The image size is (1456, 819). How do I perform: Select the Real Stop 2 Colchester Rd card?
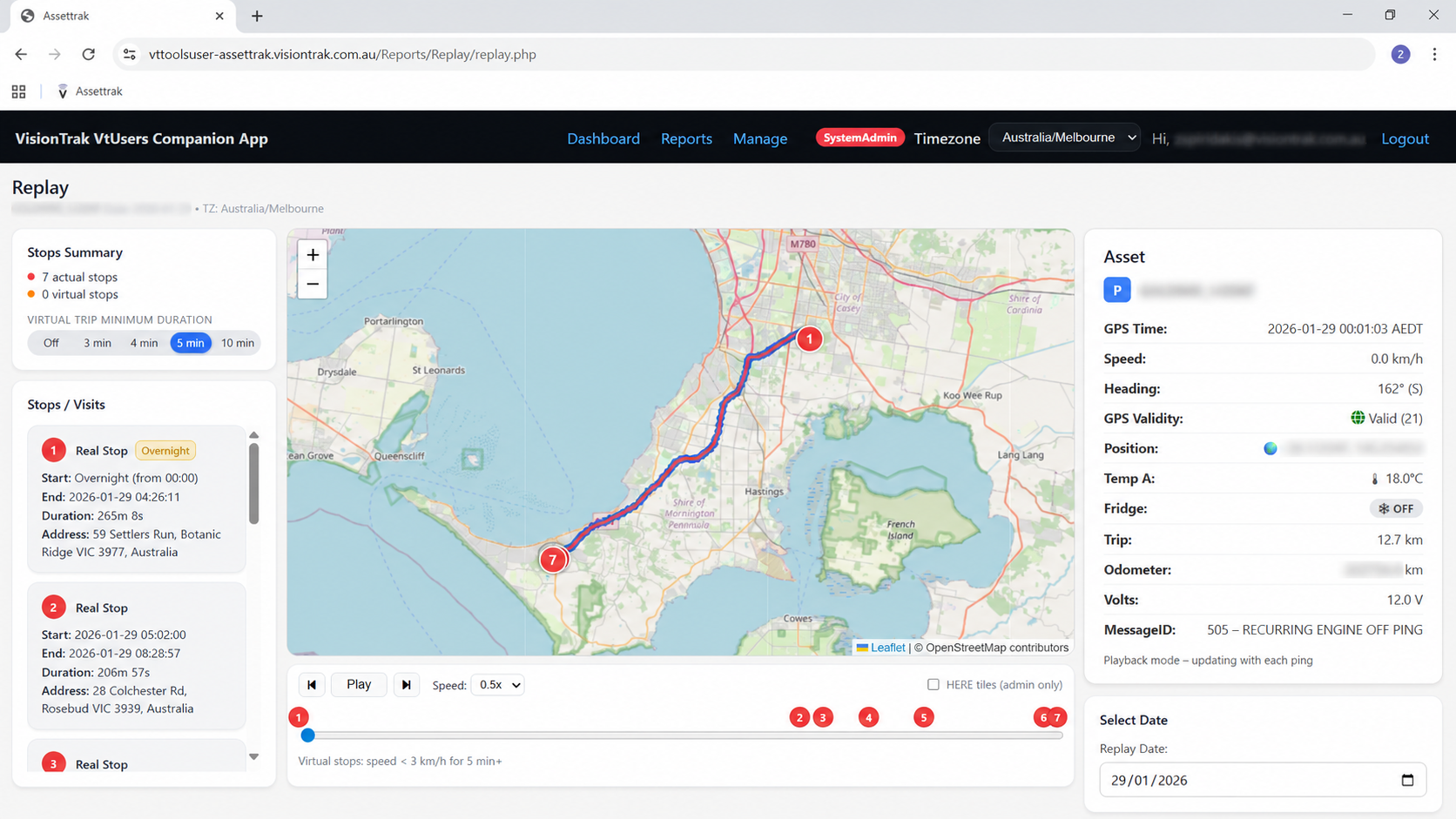point(137,655)
